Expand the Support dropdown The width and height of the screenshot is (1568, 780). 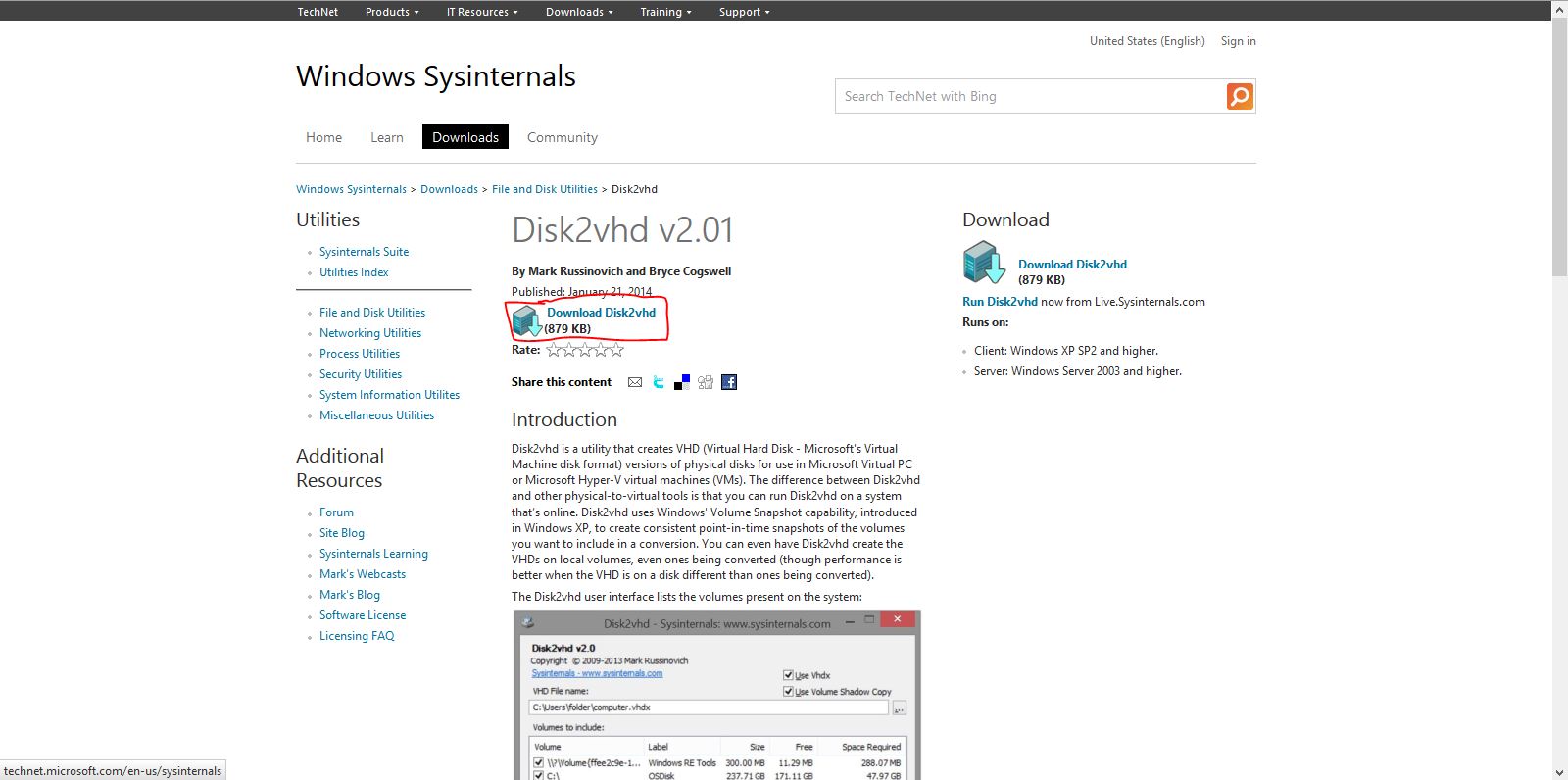click(x=744, y=12)
